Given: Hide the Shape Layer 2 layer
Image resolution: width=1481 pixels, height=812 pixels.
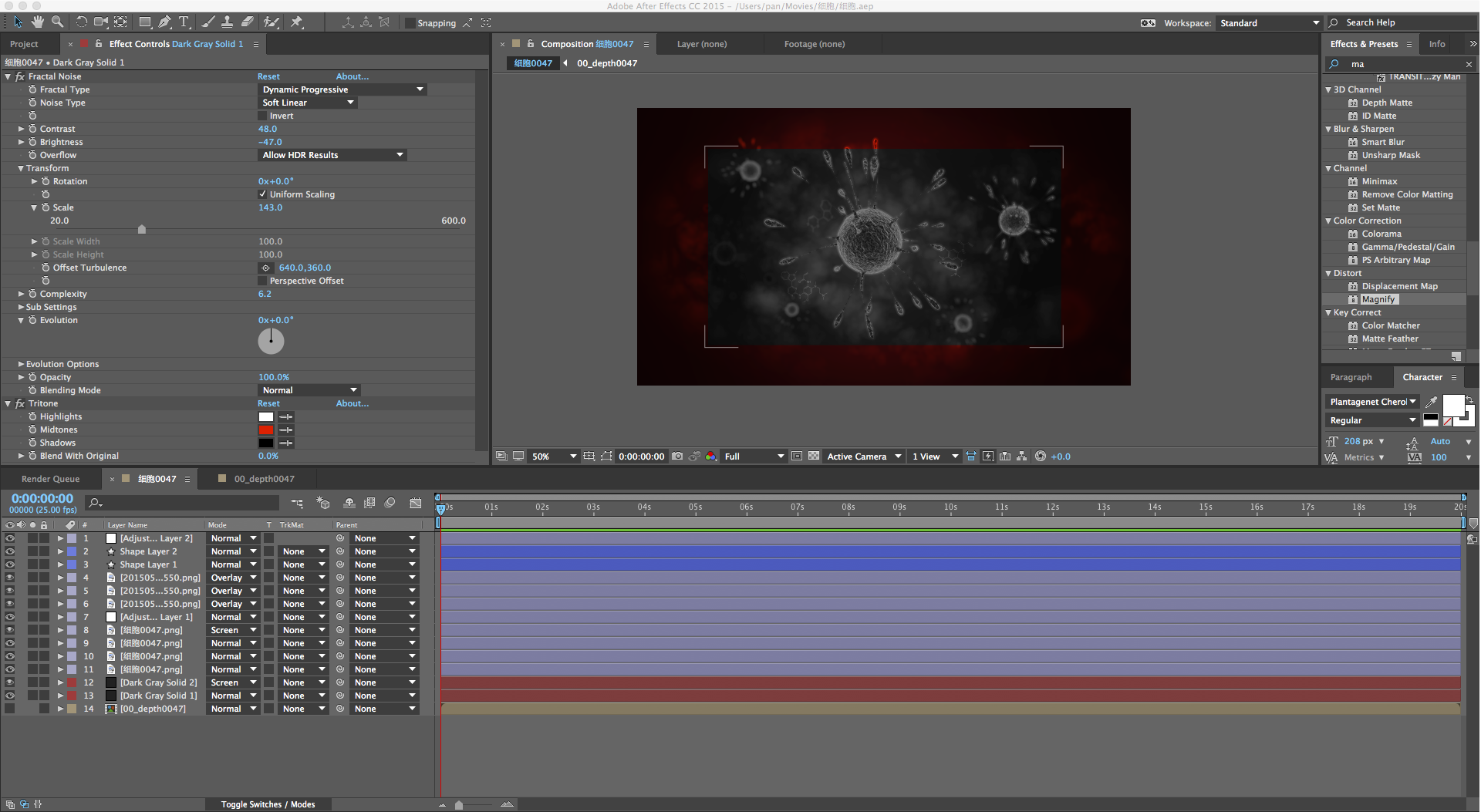Looking at the screenshot, I should [x=10, y=551].
